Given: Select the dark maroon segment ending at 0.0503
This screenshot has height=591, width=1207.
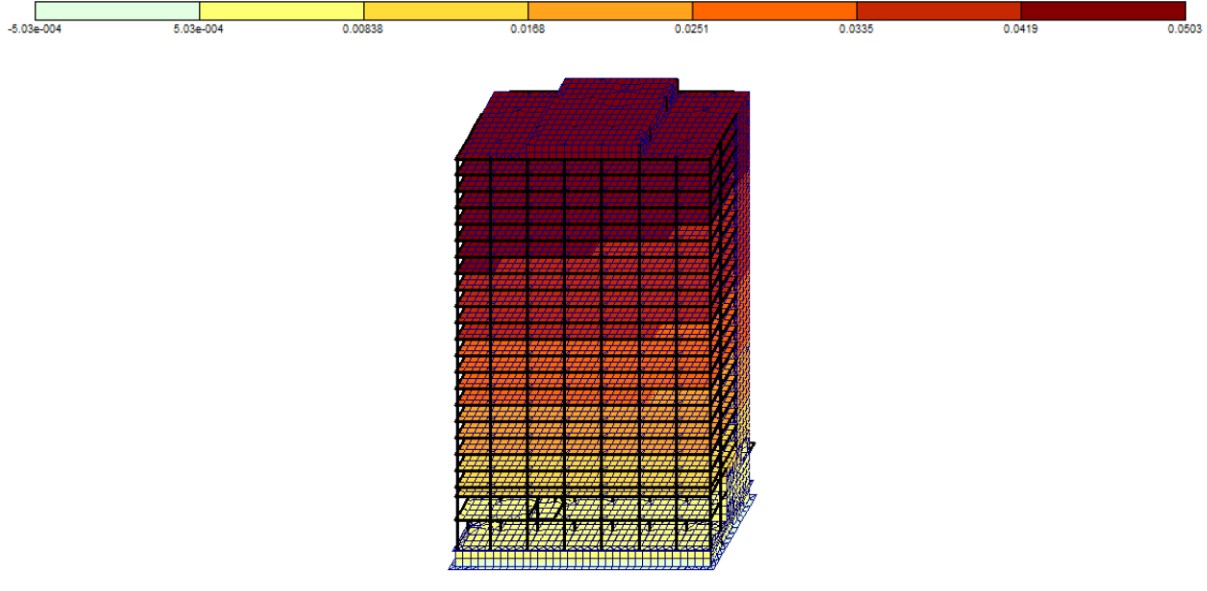Looking at the screenshot, I should [1102, 11].
